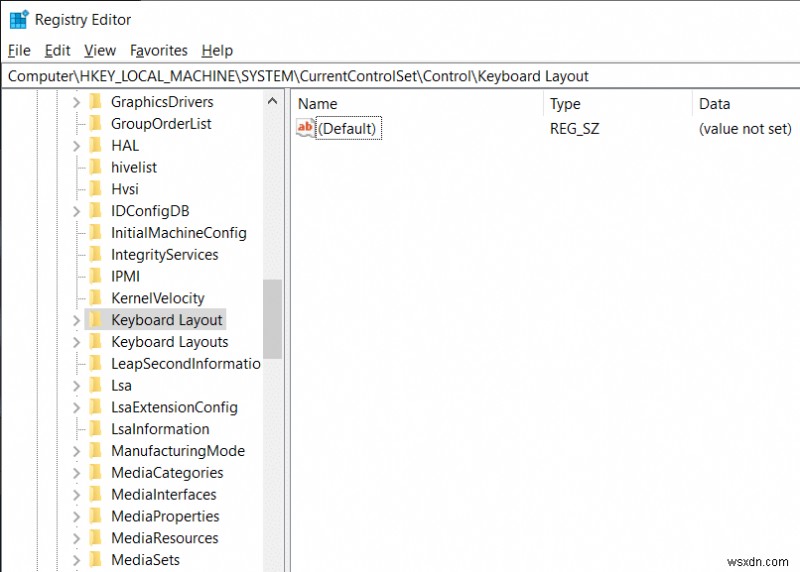The height and width of the screenshot is (572, 800).
Task: Click the IPMI folder icon
Action: [95, 276]
